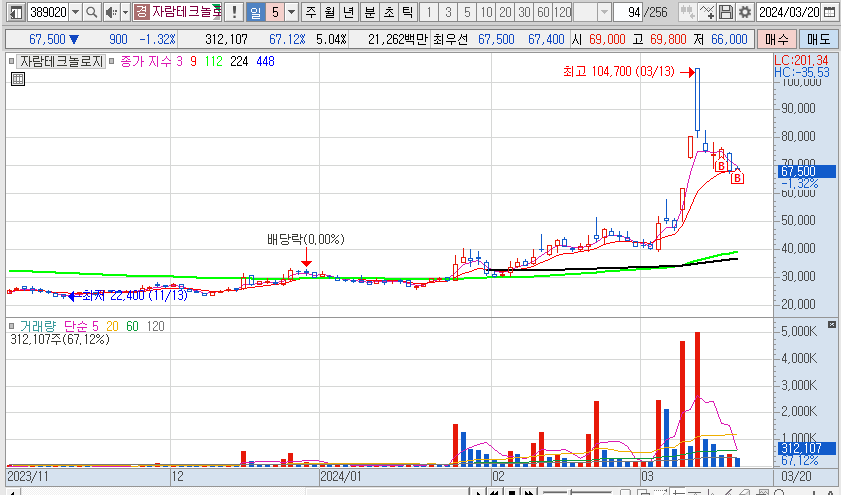This screenshot has height=495, width=841.
Task: Click the stock code input field 389020
Action: click(48, 12)
